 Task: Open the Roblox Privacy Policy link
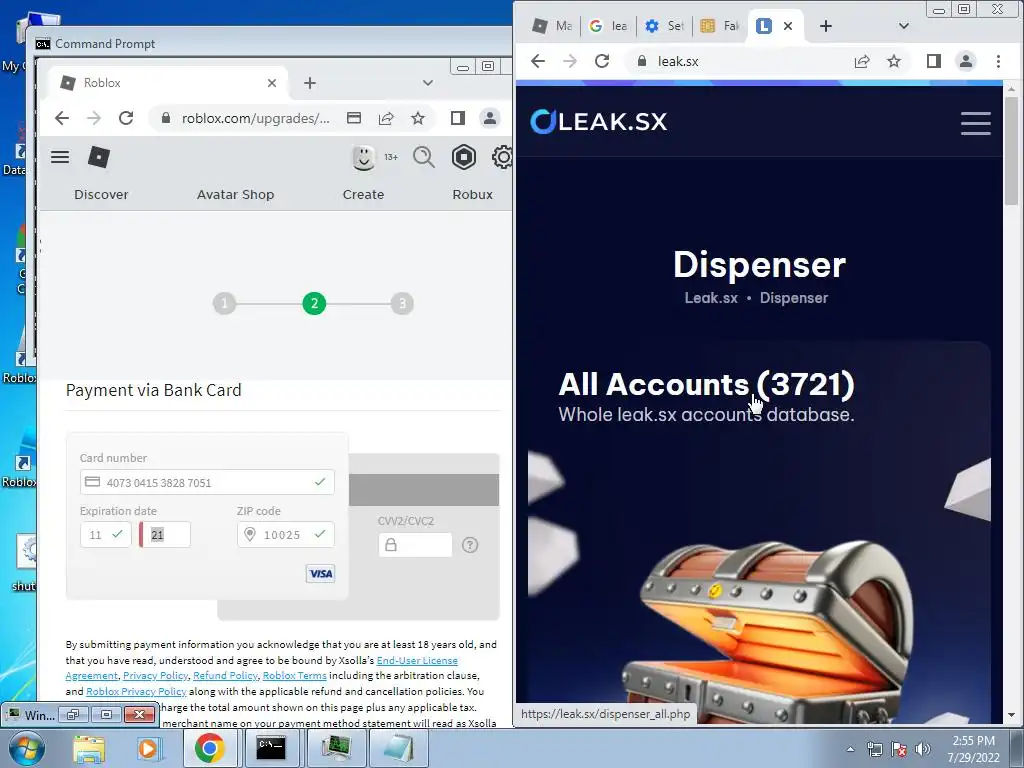[136, 691]
